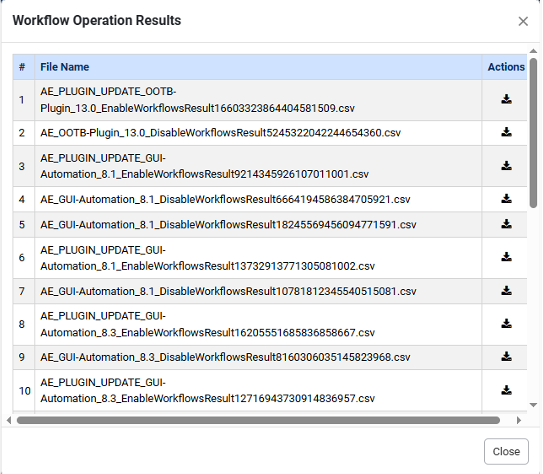Download the row 10 result file
The image size is (543, 474).
(x=506, y=390)
